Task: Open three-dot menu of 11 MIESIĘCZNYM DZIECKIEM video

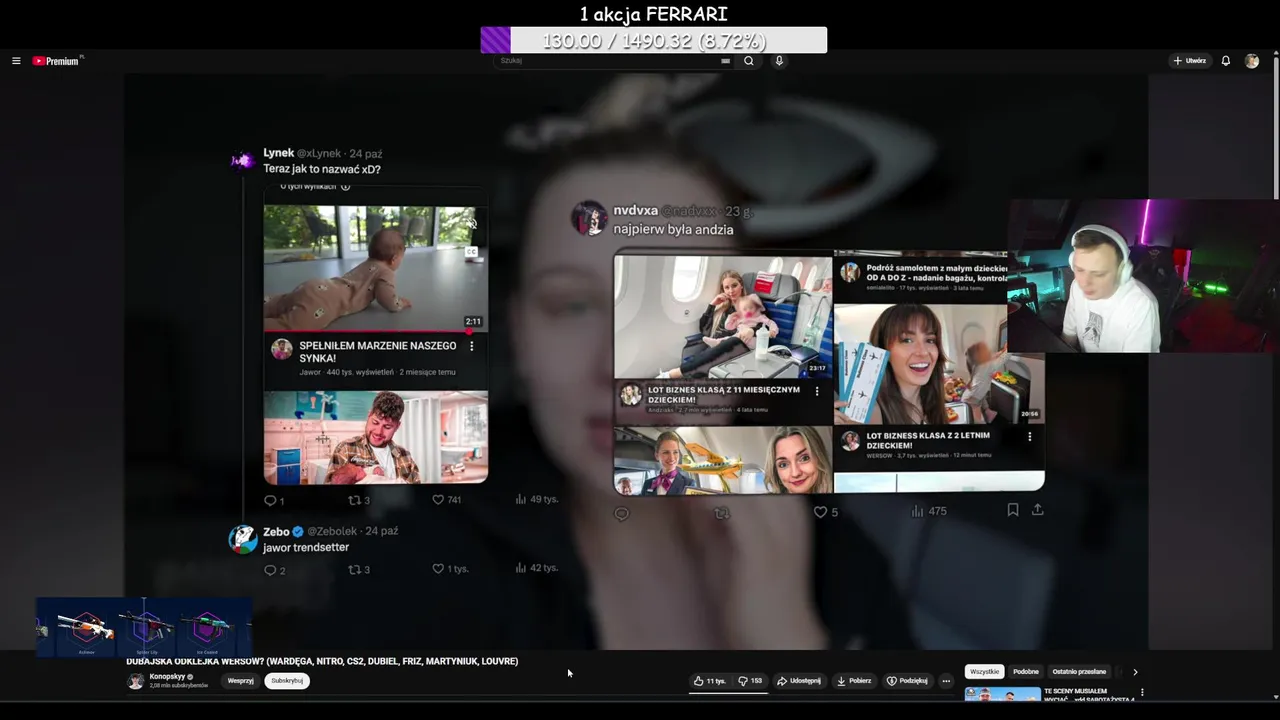Action: tap(817, 391)
